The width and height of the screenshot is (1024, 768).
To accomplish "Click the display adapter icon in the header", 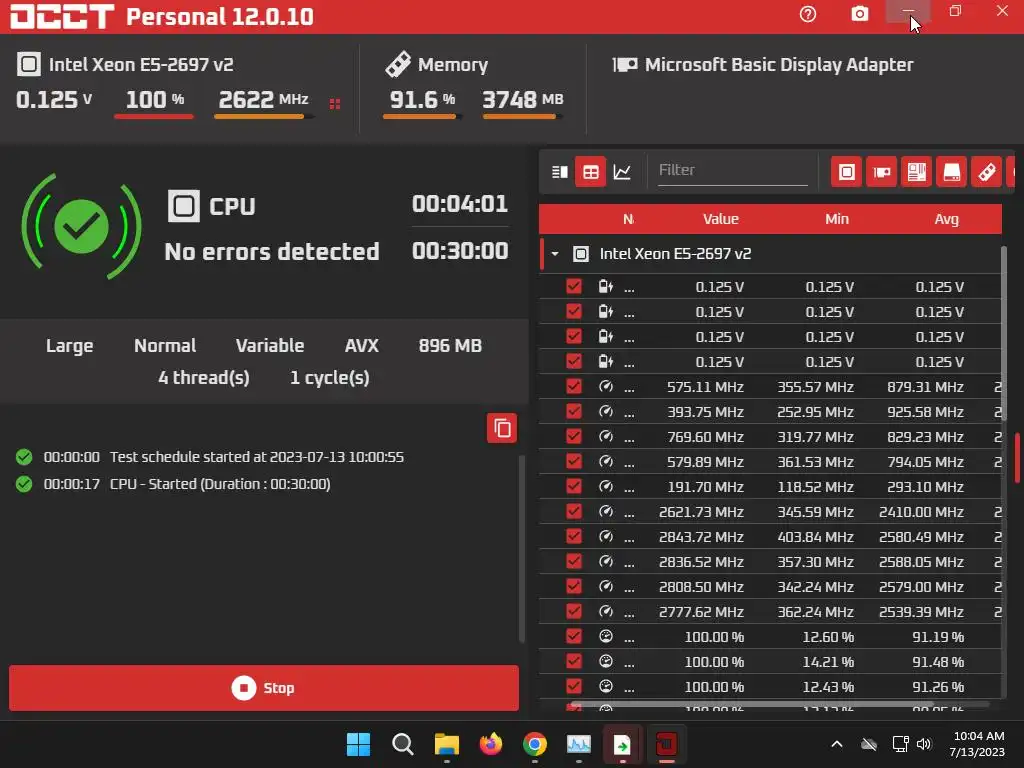I will click(624, 64).
